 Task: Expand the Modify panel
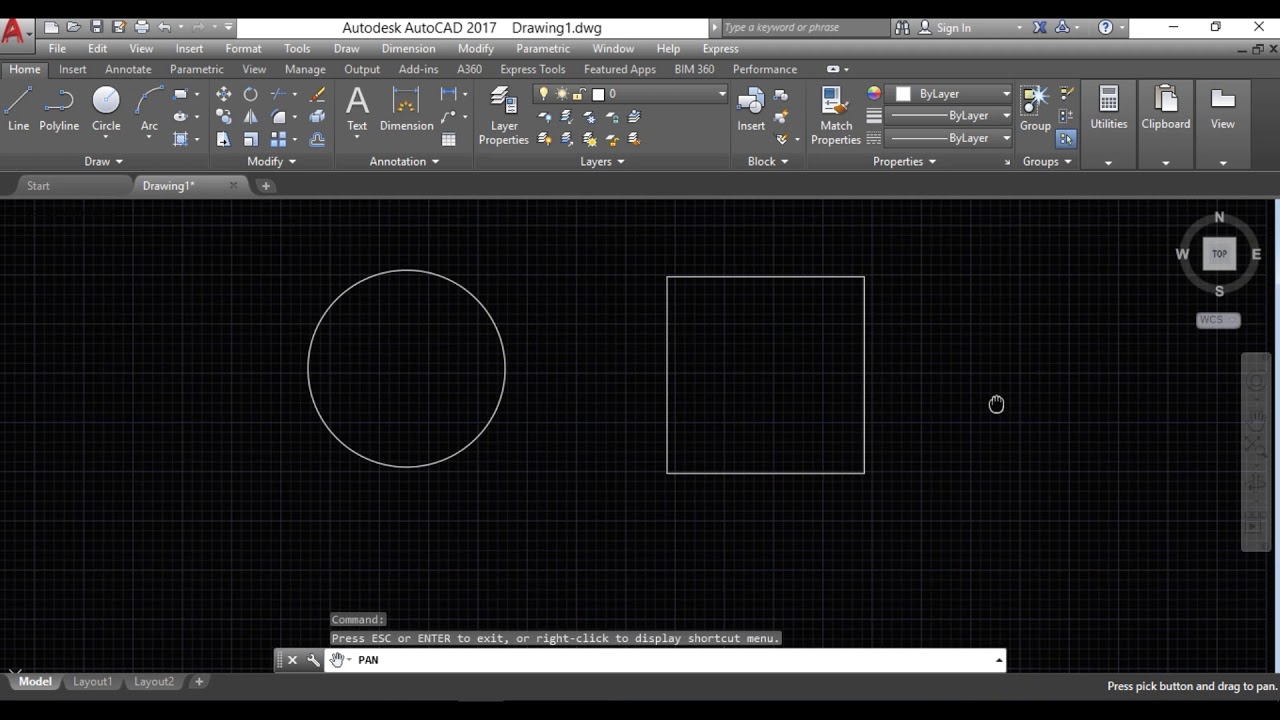coord(272,161)
